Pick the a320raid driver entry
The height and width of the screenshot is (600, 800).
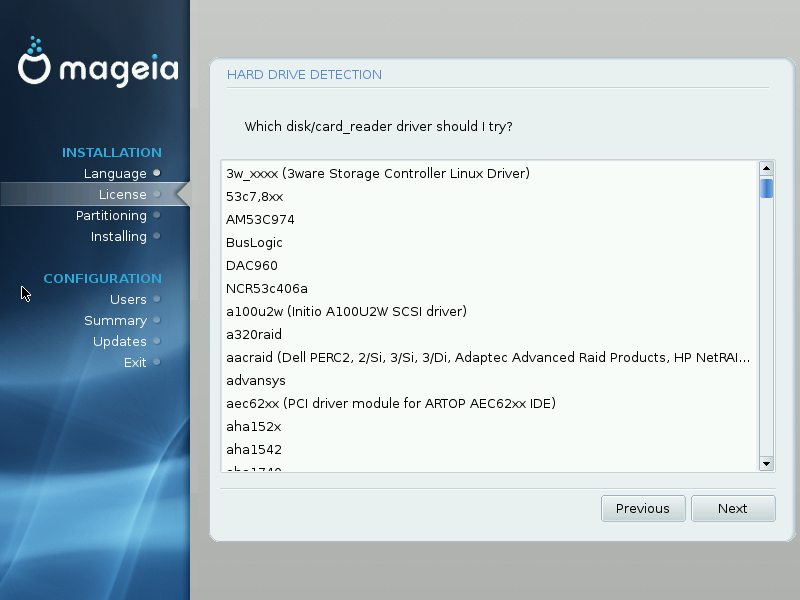point(490,334)
